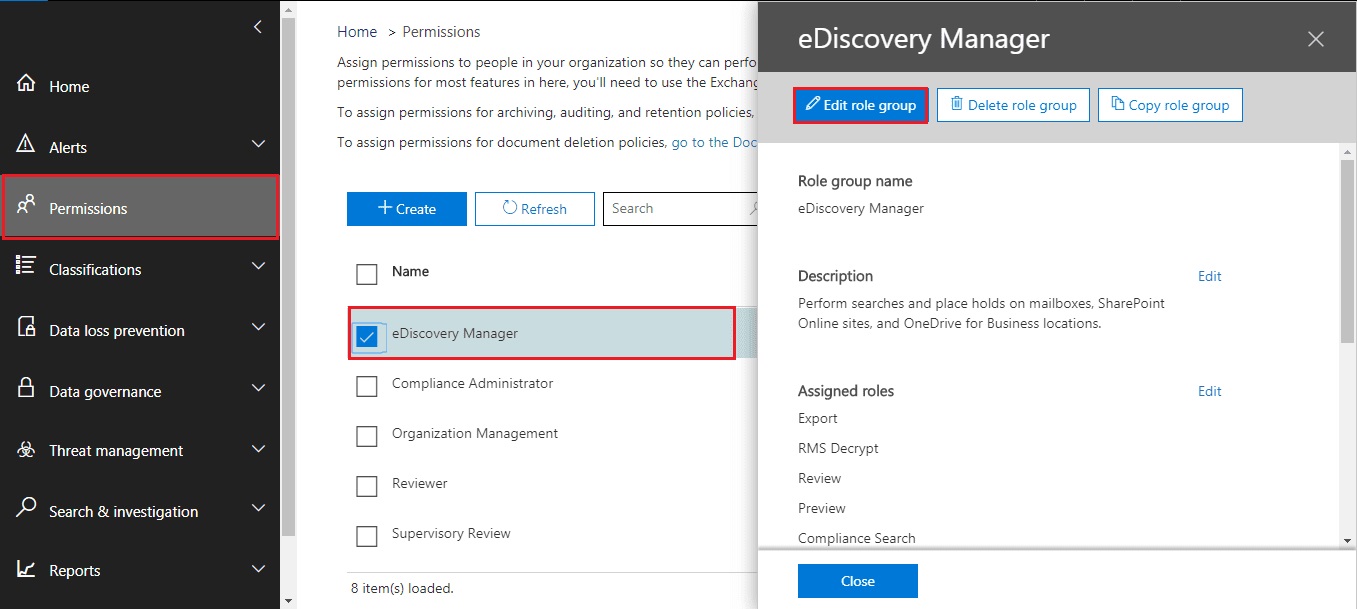The image size is (1357, 609).
Task: Collapse the navigation sidebar using the chevron
Action: (x=257, y=27)
